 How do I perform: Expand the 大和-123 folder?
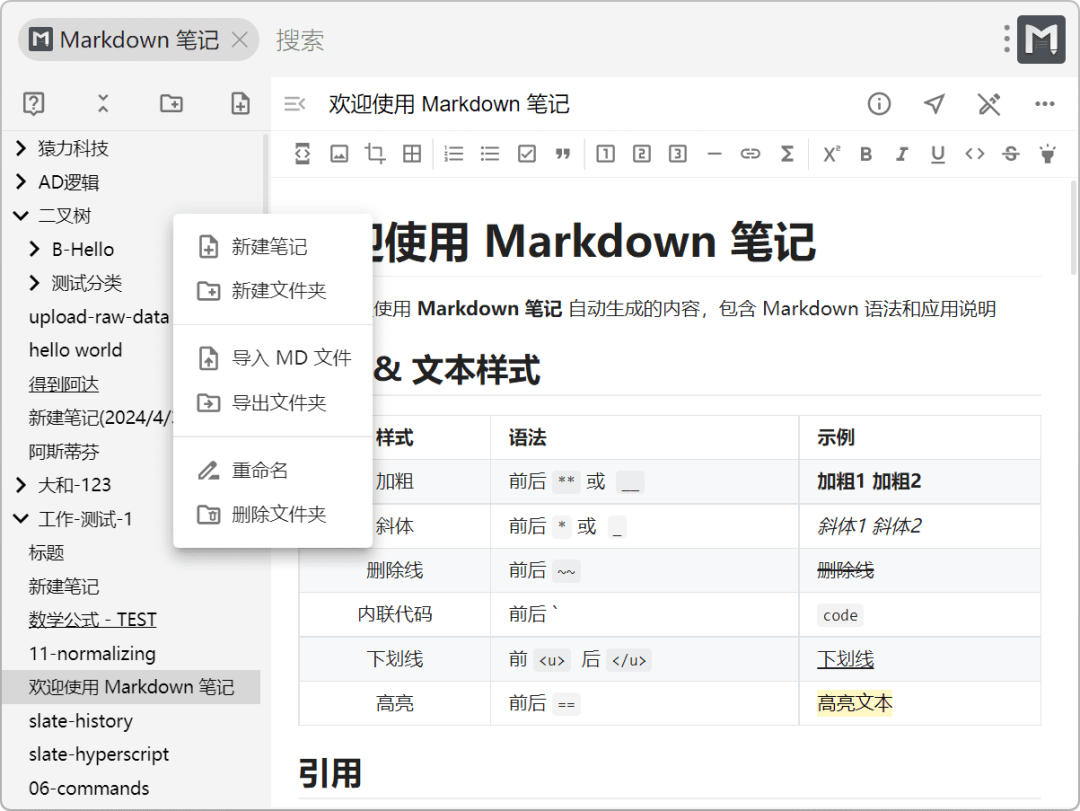pos(21,485)
